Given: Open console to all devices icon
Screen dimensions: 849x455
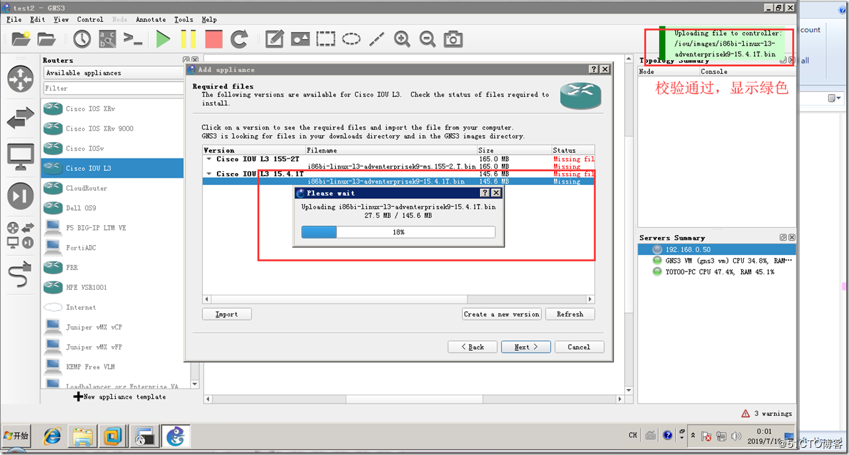Looking at the screenshot, I should (x=133, y=39).
